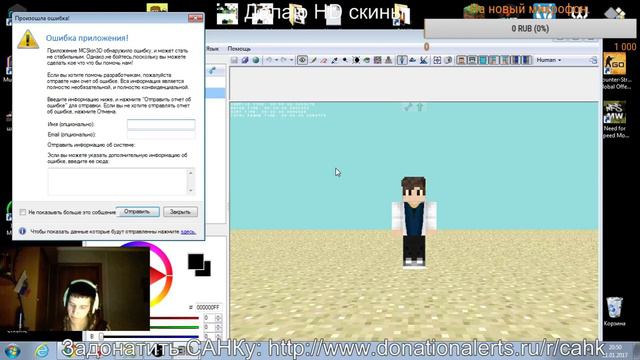Open the Need for Speed desktop icon
Screen dimensions: 640x360
pos(615,120)
